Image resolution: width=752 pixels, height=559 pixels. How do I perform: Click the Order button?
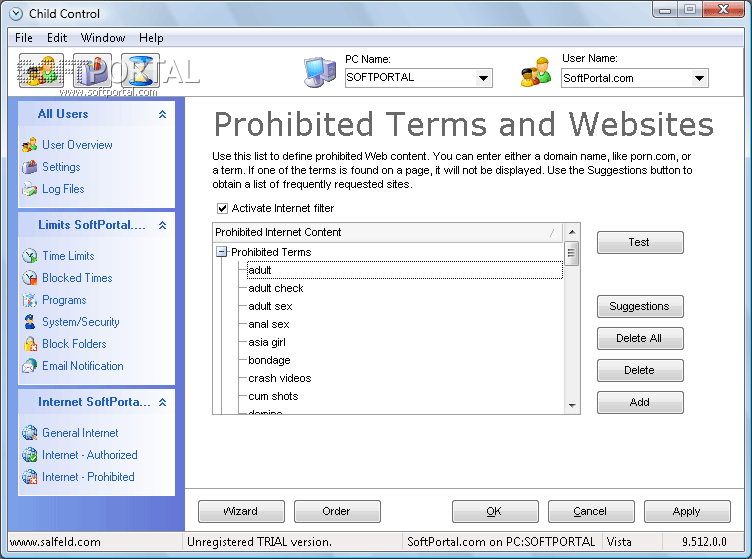(x=337, y=512)
